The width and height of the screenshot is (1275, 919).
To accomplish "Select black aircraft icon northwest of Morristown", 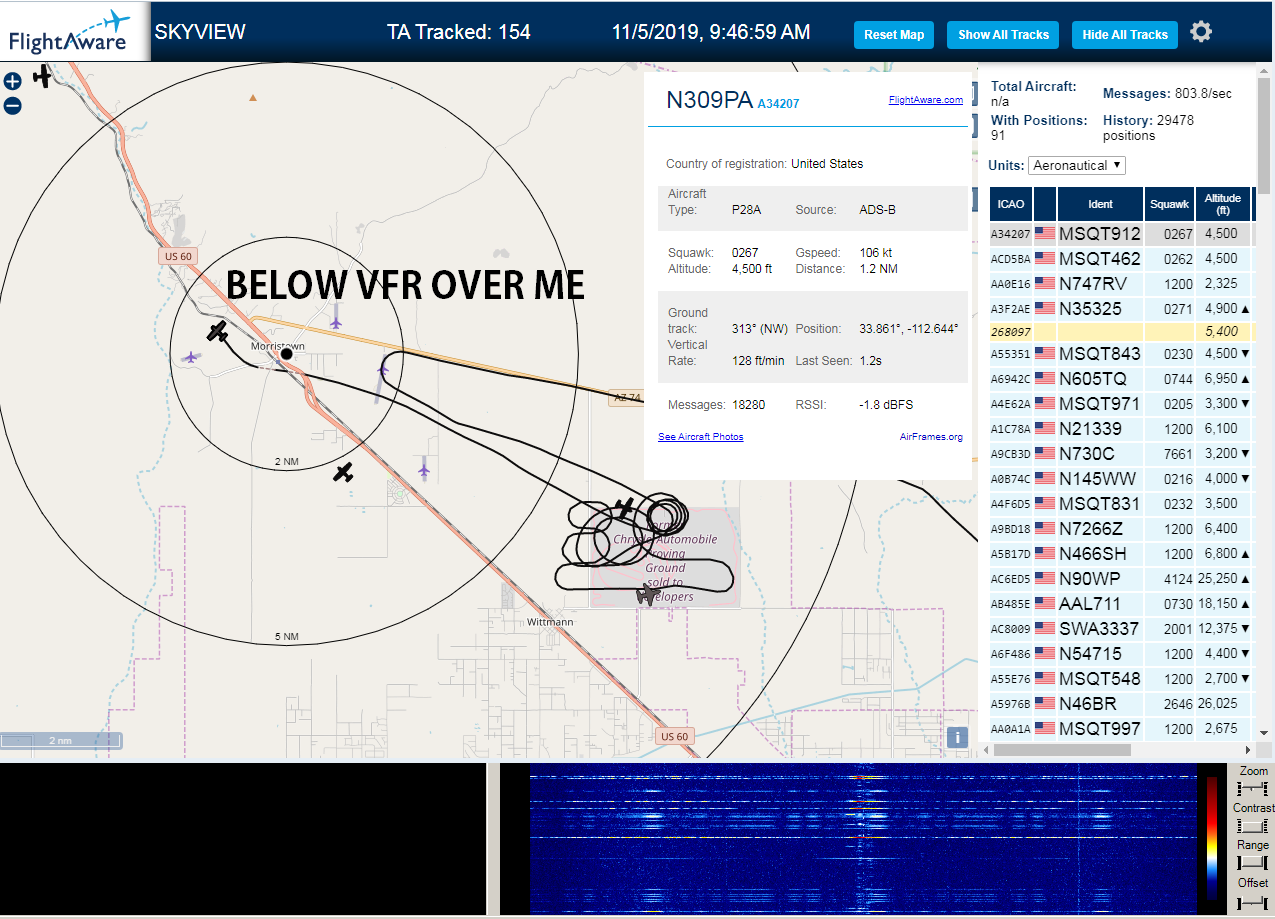I will point(218,331).
